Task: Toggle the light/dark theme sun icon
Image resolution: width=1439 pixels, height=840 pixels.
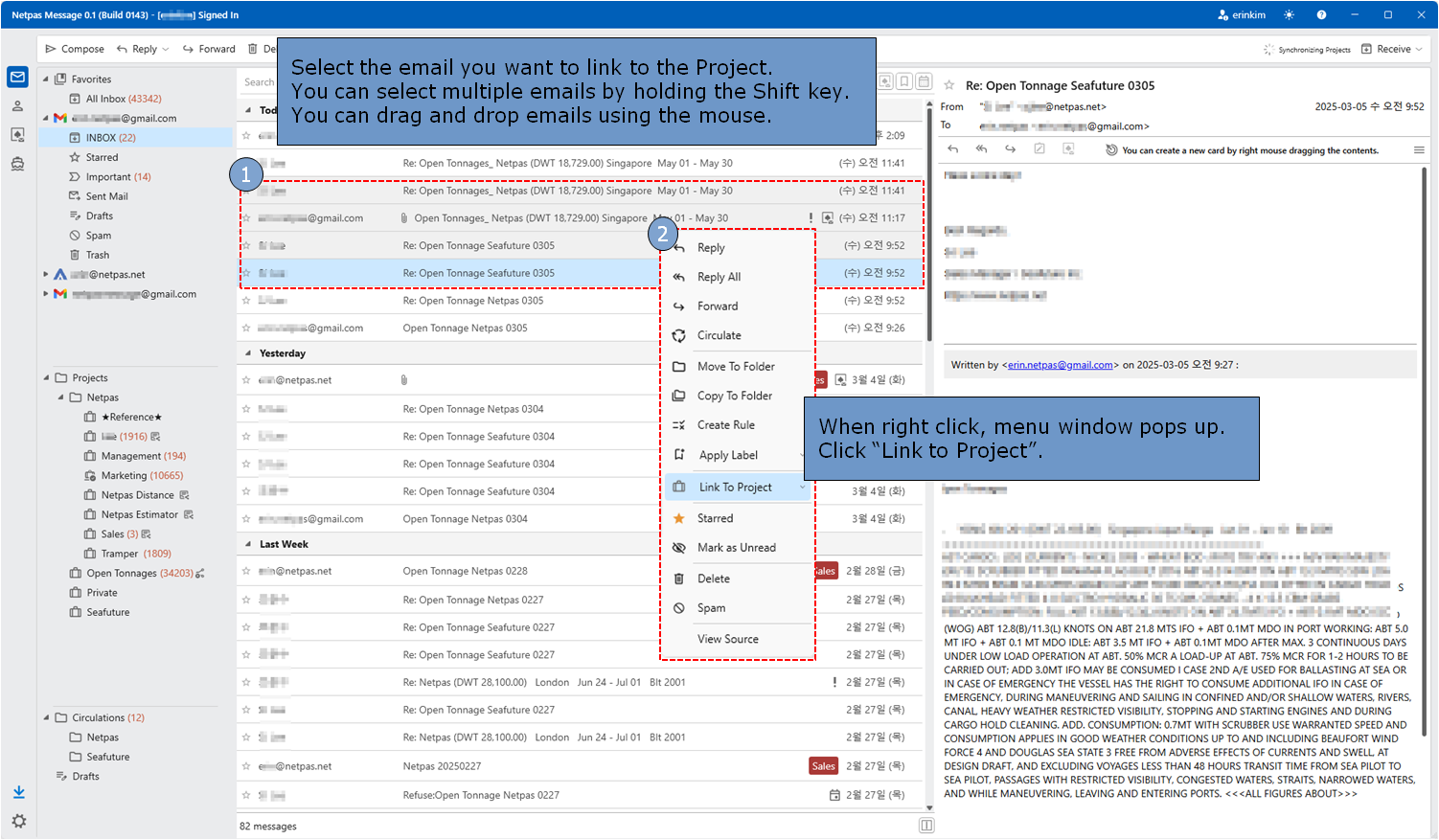Action: coord(1290,15)
